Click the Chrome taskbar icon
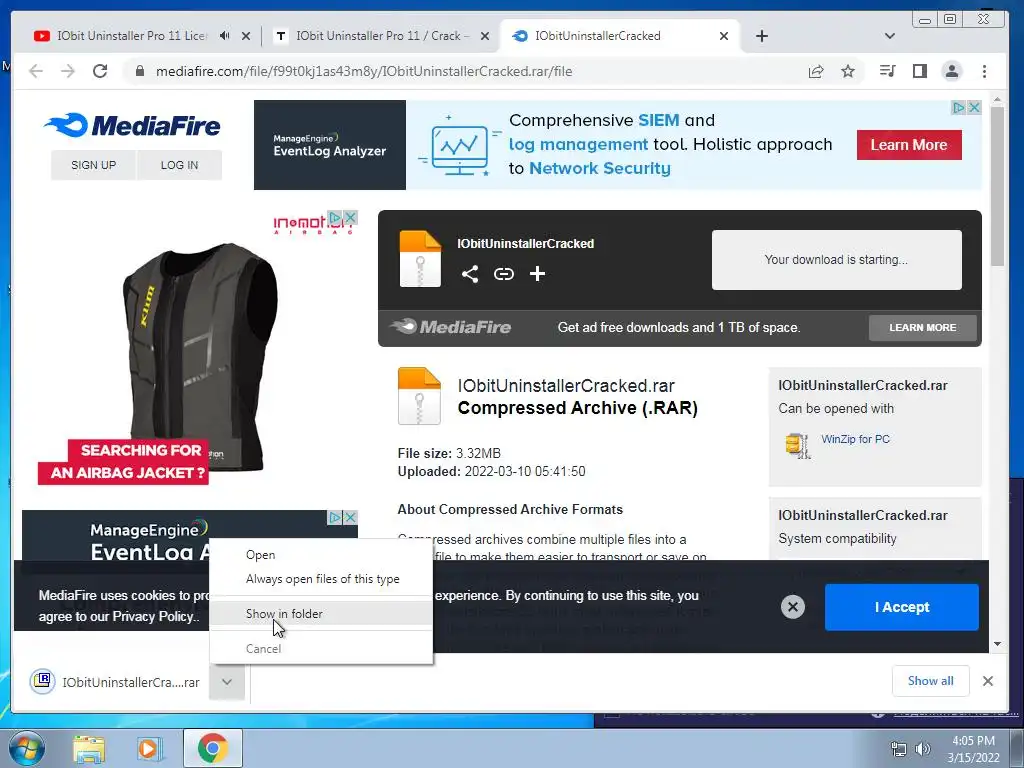 (x=212, y=748)
